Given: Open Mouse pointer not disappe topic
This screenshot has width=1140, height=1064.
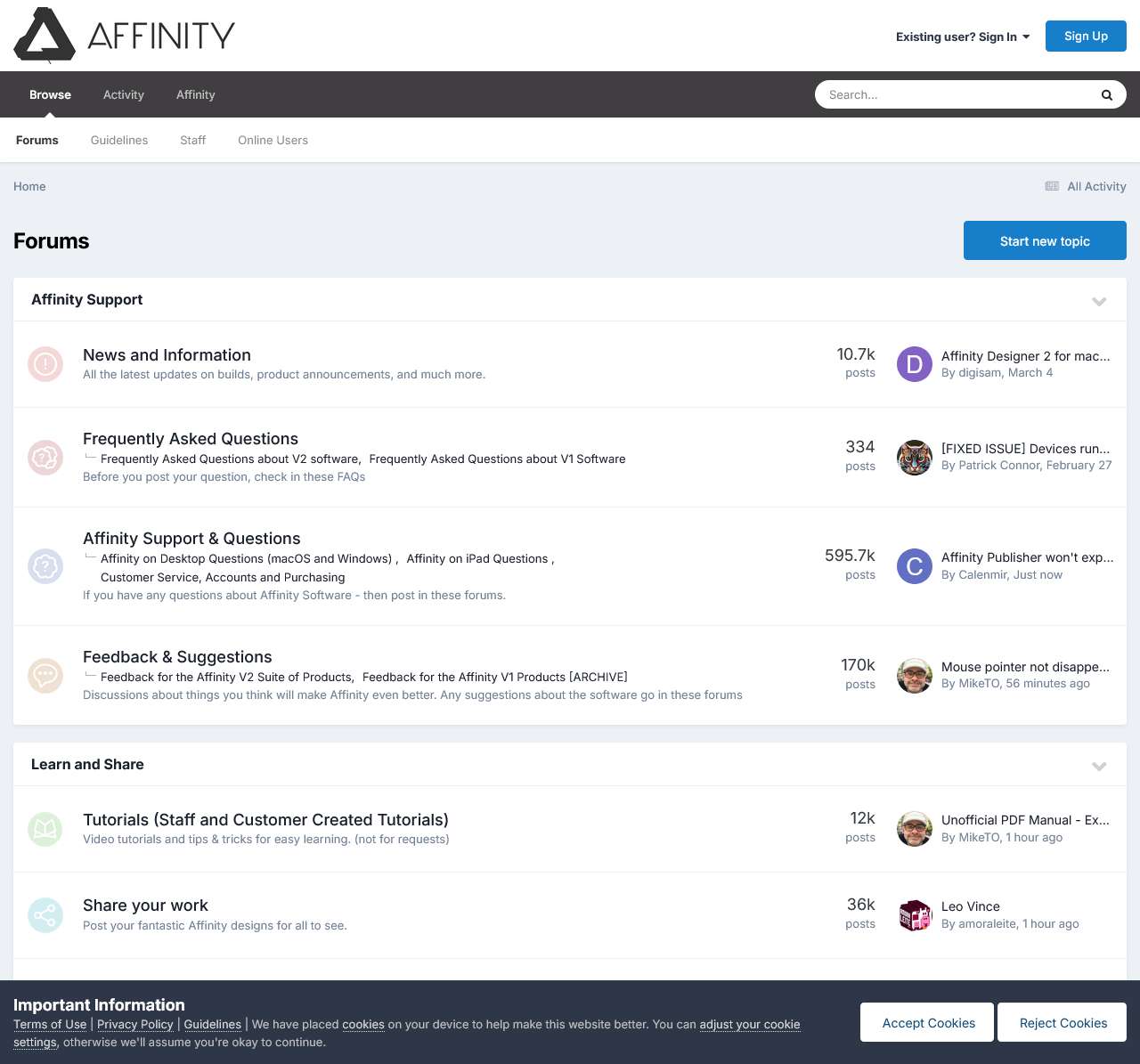Looking at the screenshot, I should [x=1025, y=666].
